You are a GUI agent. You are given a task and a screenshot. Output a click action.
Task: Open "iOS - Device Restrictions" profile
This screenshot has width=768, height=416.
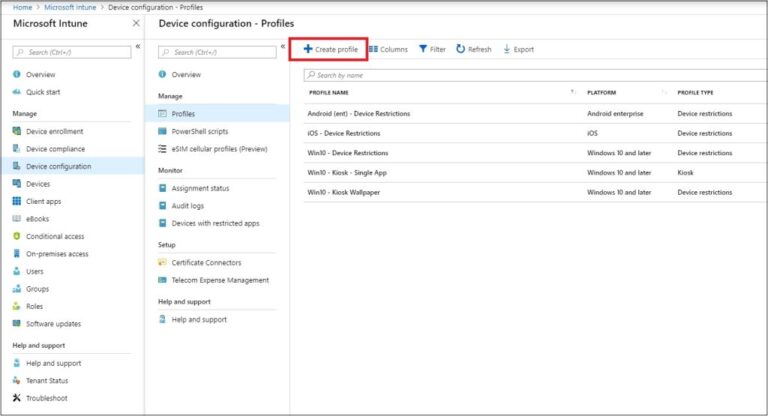click(344, 133)
